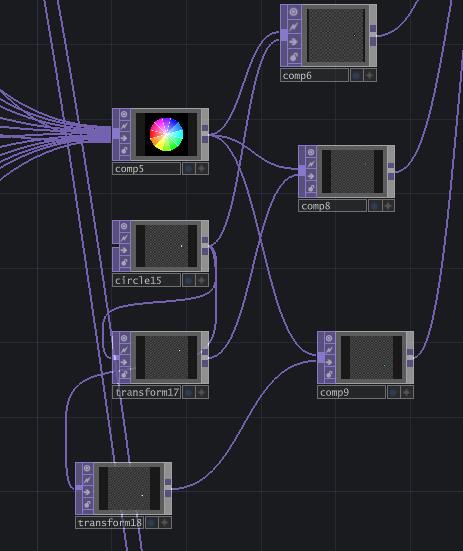This screenshot has height=551, width=463.
Task: Lock the transform18 node
Action: click(87, 505)
